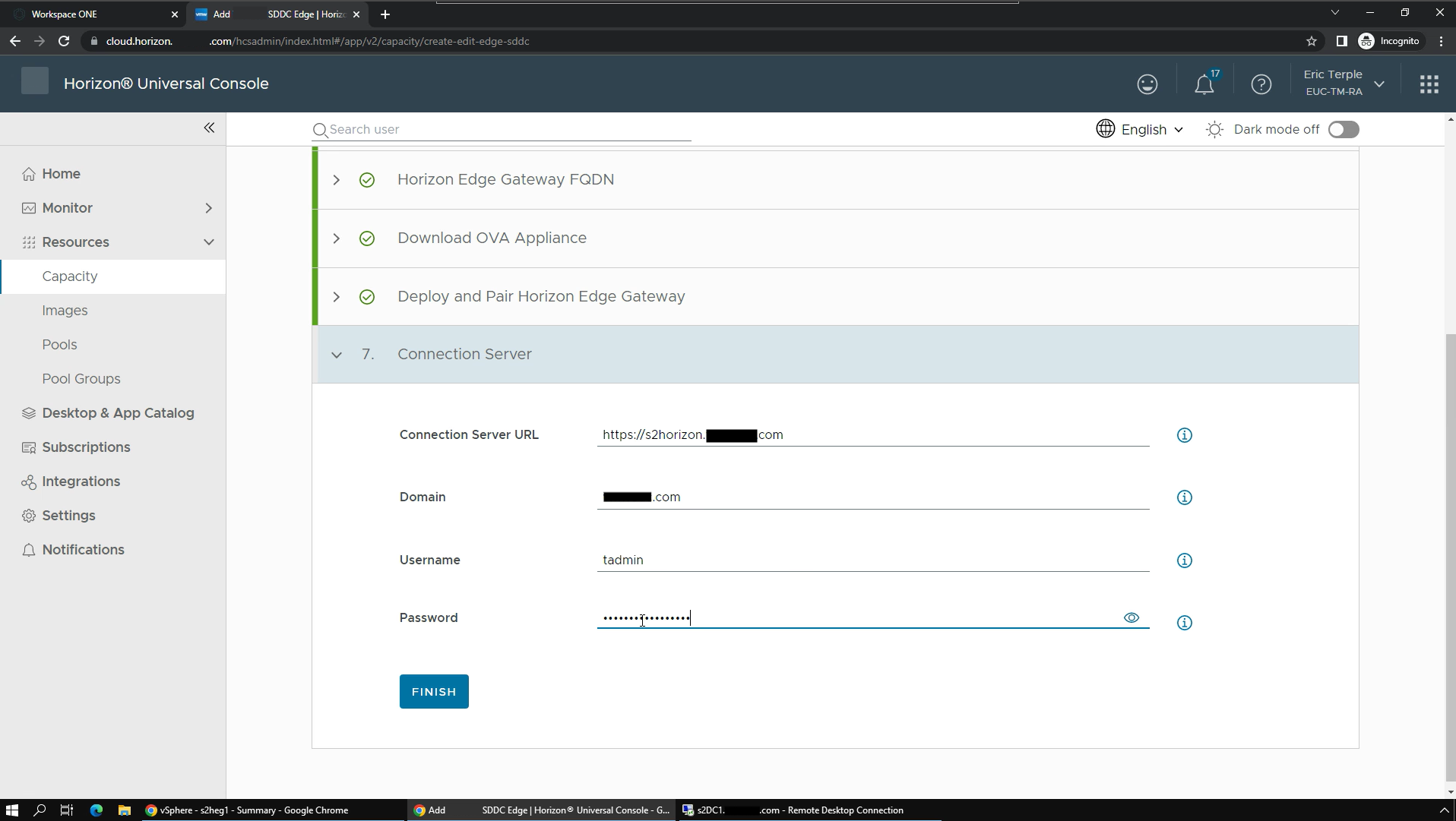This screenshot has width=1456, height=821.
Task: Click the FINISH button
Action: 433,691
